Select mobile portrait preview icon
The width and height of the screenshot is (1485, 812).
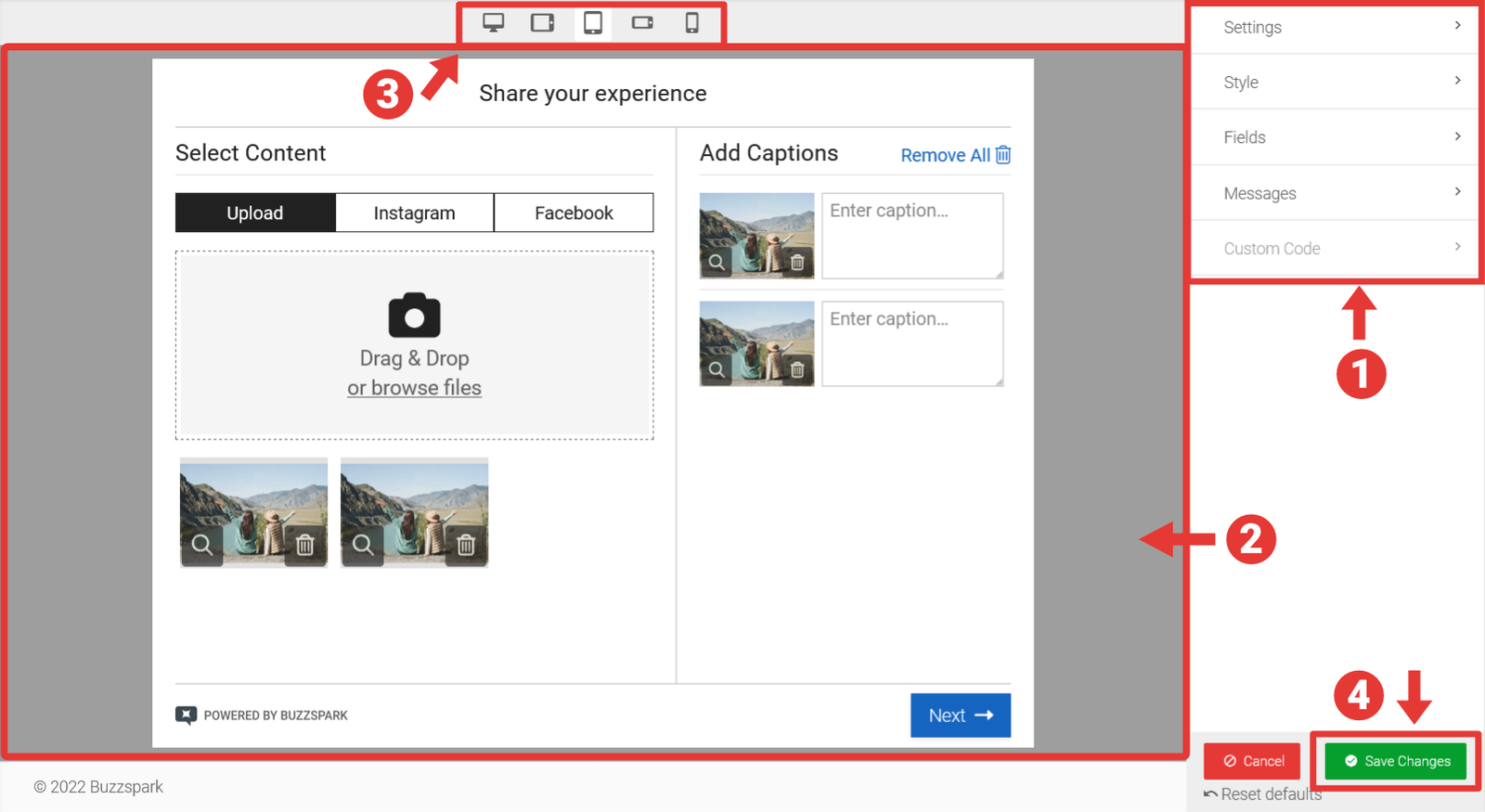pos(691,23)
